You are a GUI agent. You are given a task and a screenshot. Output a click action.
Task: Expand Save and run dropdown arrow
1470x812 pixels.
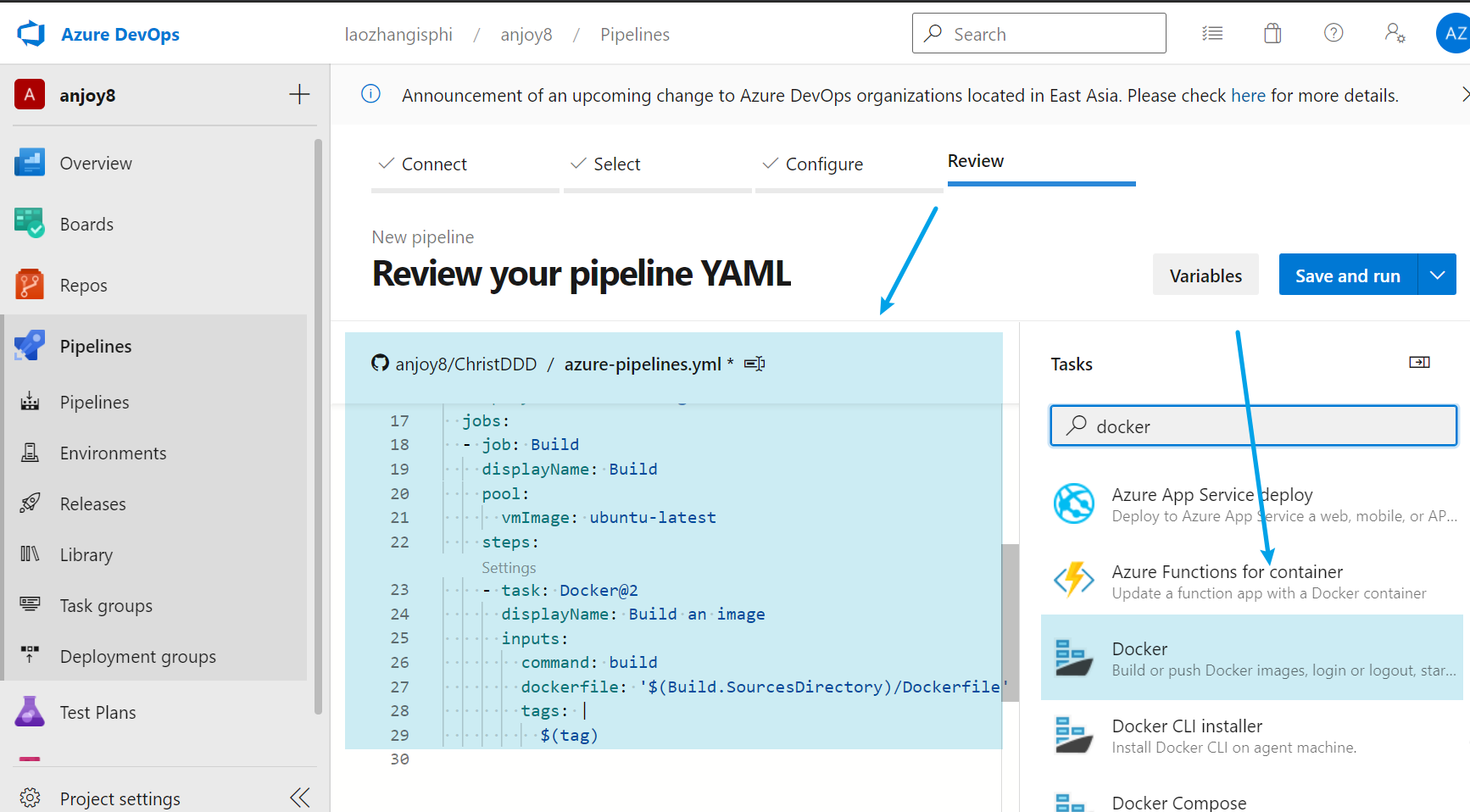[x=1437, y=275]
